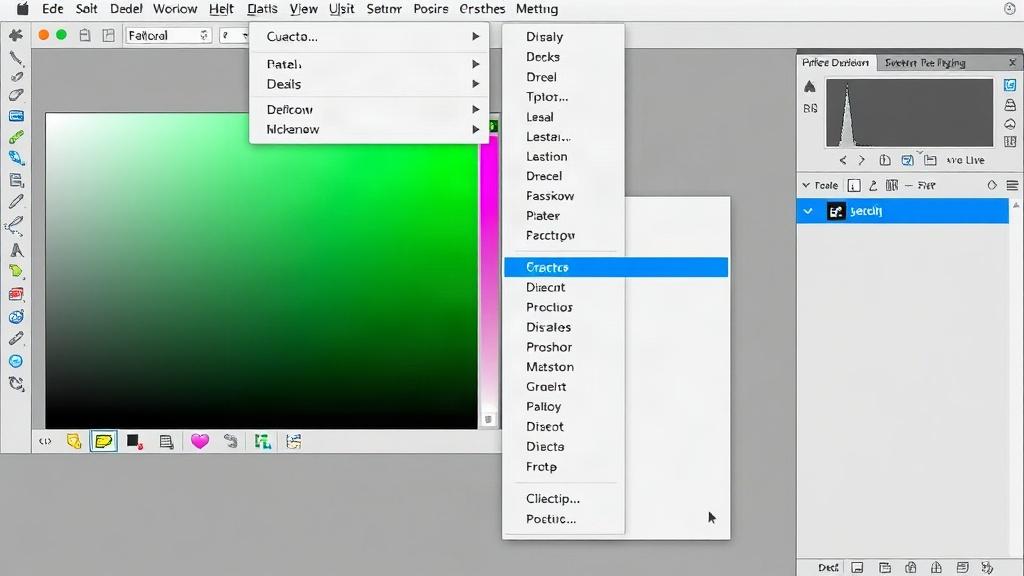Viewport: 1024px width, 576px height.
Task: Expand the Nckenow submenu arrow
Action: pyautogui.click(x=476, y=129)
